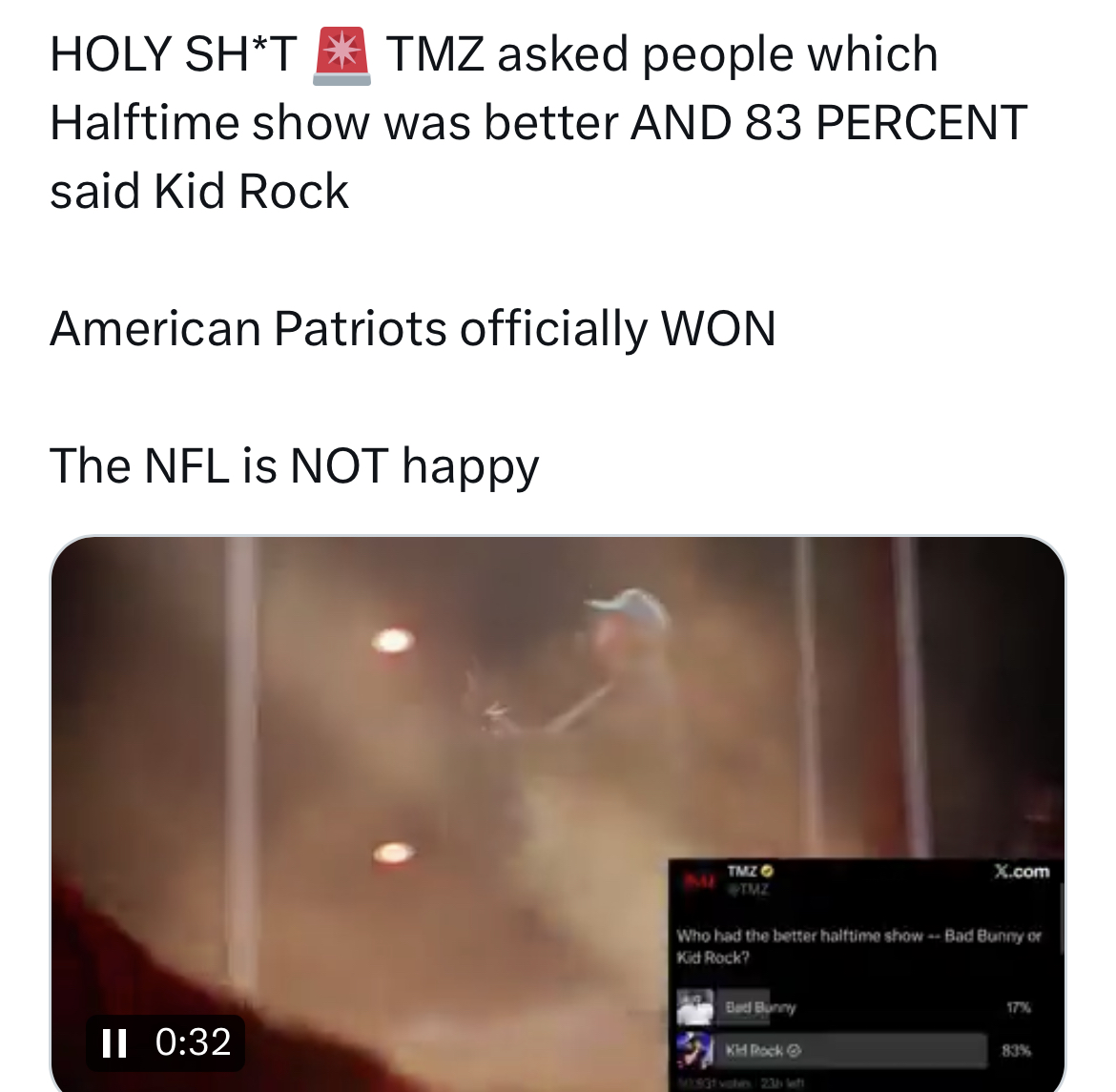Select the Bad Bunny poll thumbnail image
Screen dimensions: 1116x1092
click(694, 1007)
